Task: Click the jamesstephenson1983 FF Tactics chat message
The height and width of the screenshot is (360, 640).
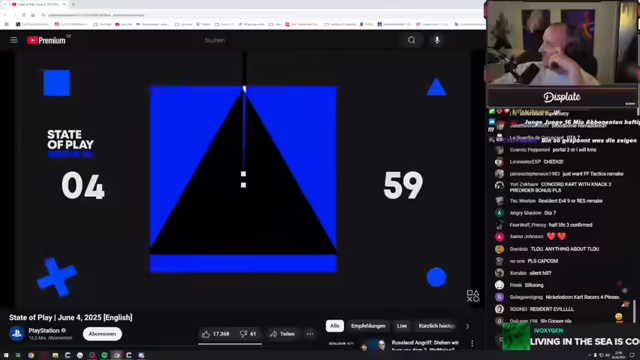Action: 559,174
